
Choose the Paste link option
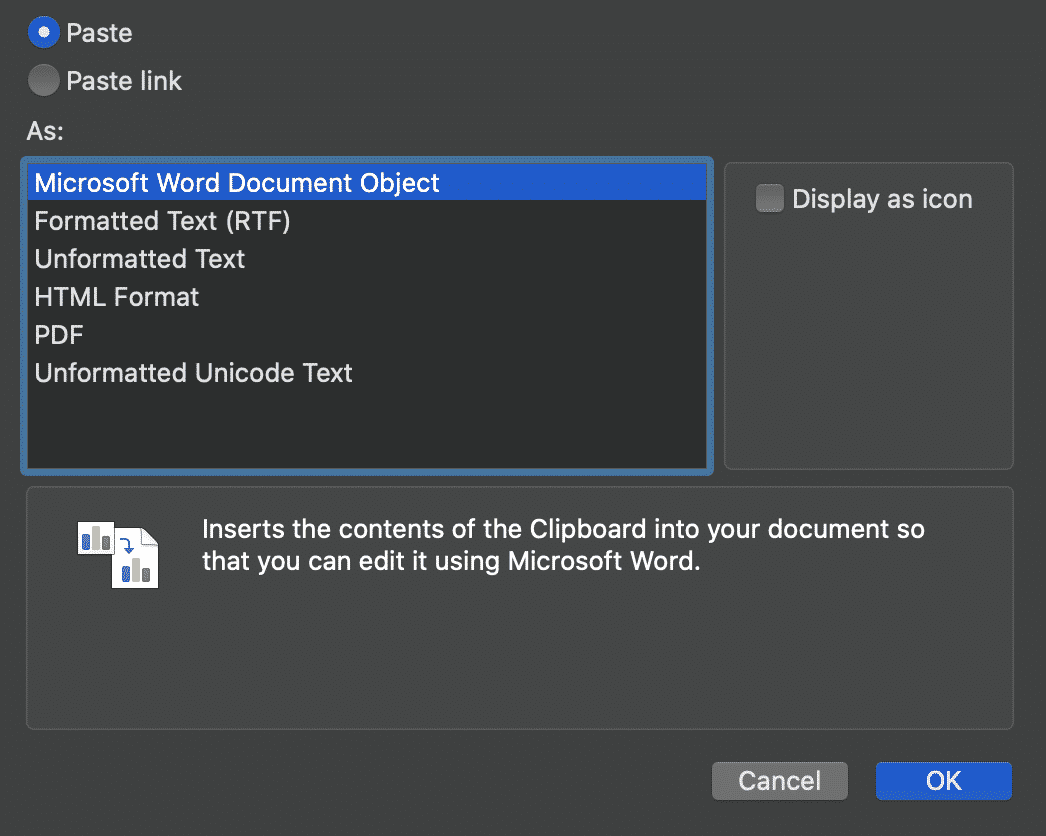[x=45, y=80]
